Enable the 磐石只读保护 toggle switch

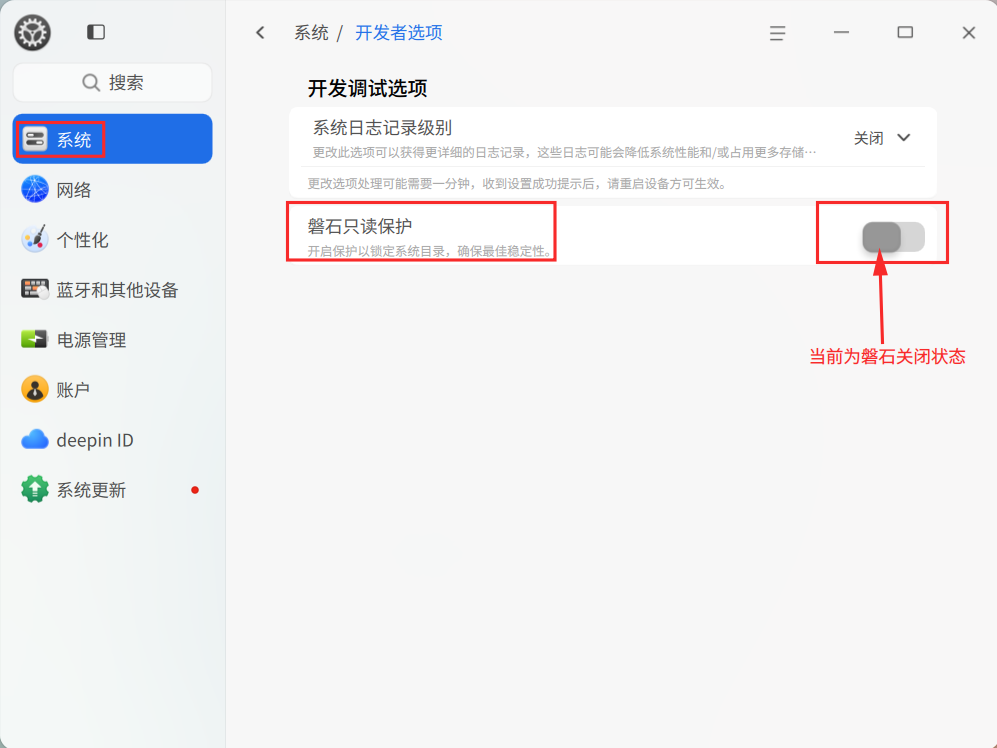click(x=893, y=237)
